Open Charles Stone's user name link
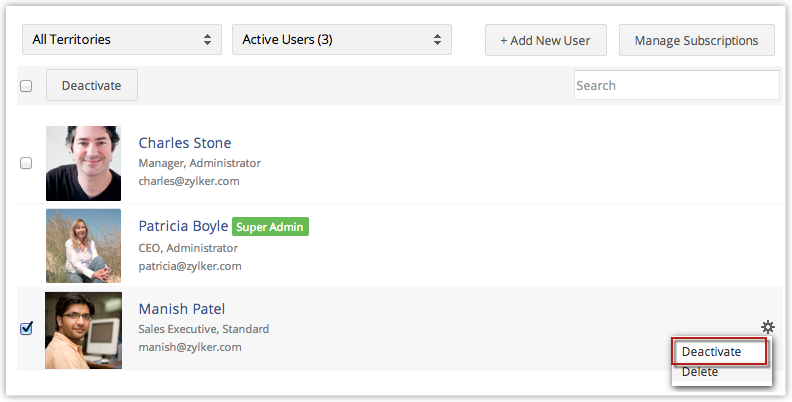 tap(185, 143)
